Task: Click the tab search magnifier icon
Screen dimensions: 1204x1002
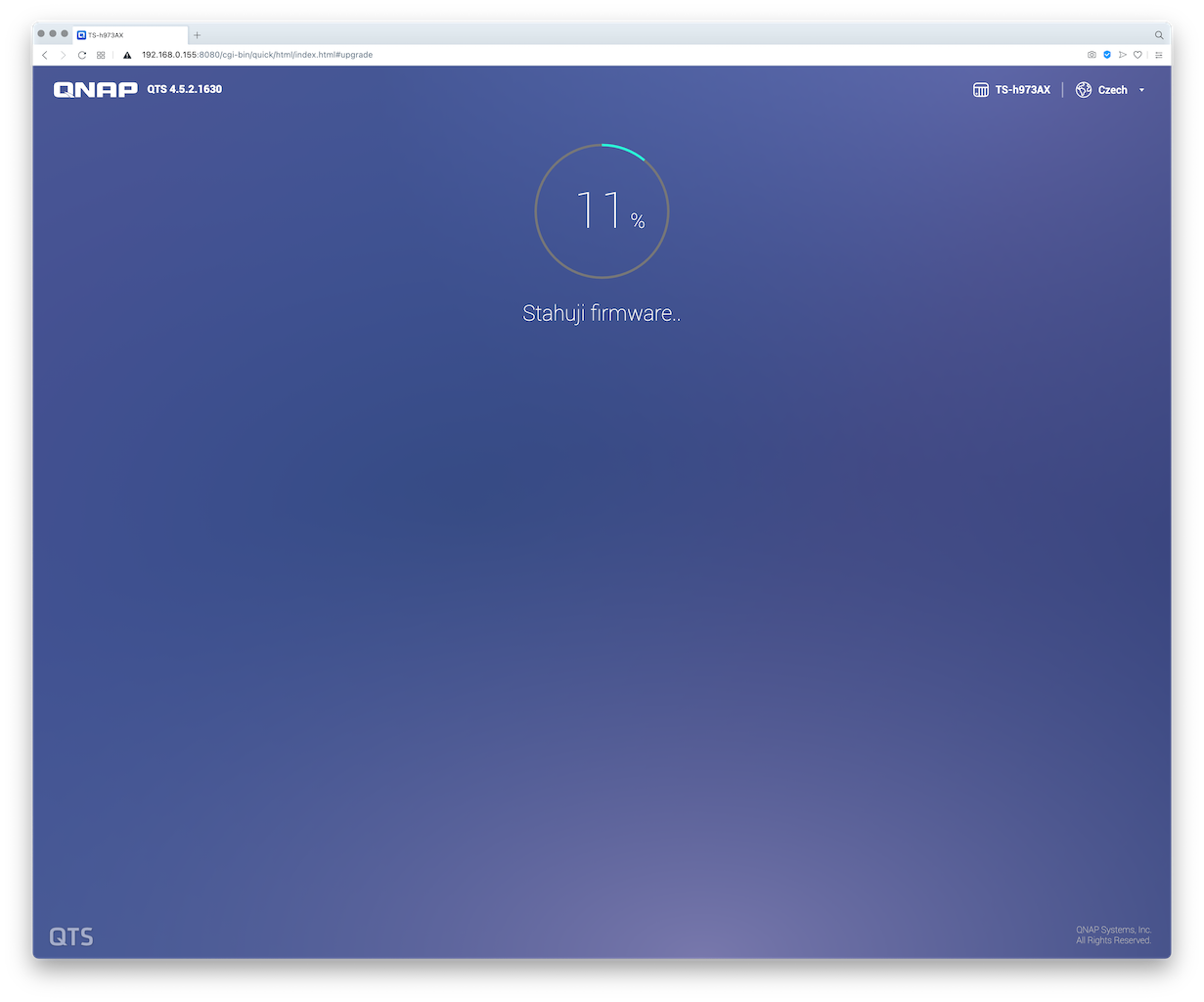Action: pyautogui.click(x=1159, y=35)
